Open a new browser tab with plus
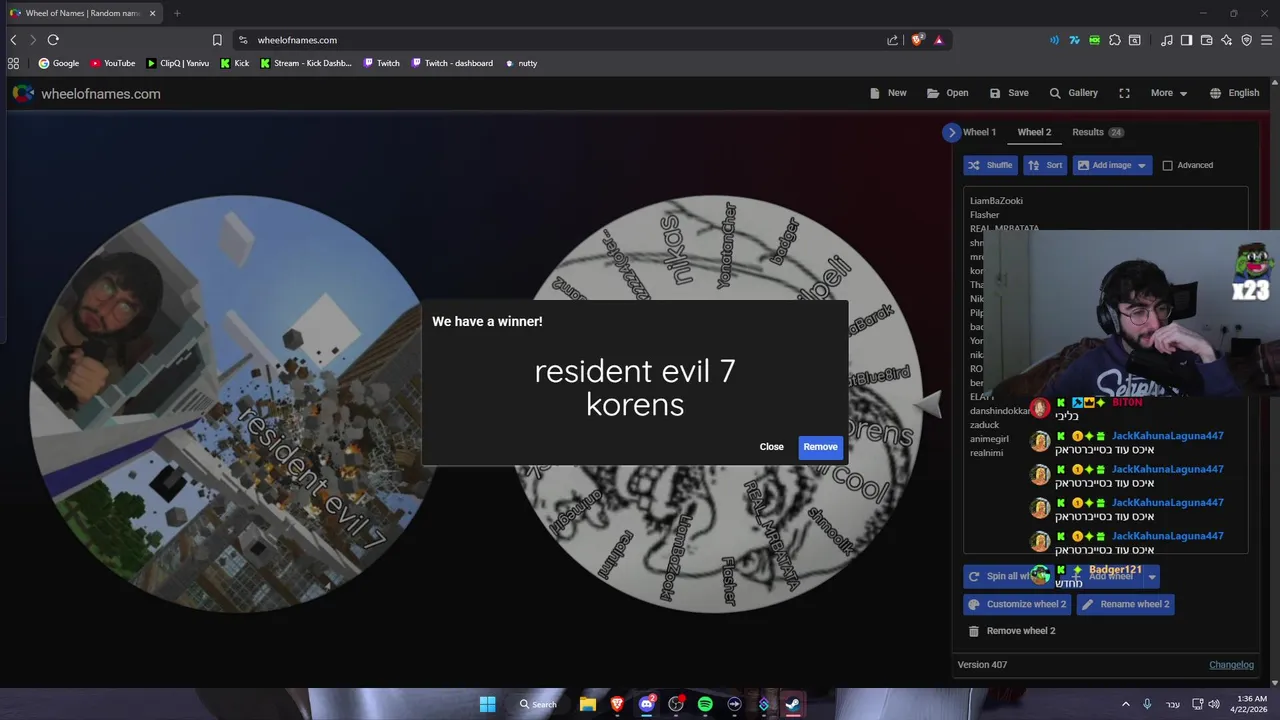The image size is (1280, 720). coord(177,13)
